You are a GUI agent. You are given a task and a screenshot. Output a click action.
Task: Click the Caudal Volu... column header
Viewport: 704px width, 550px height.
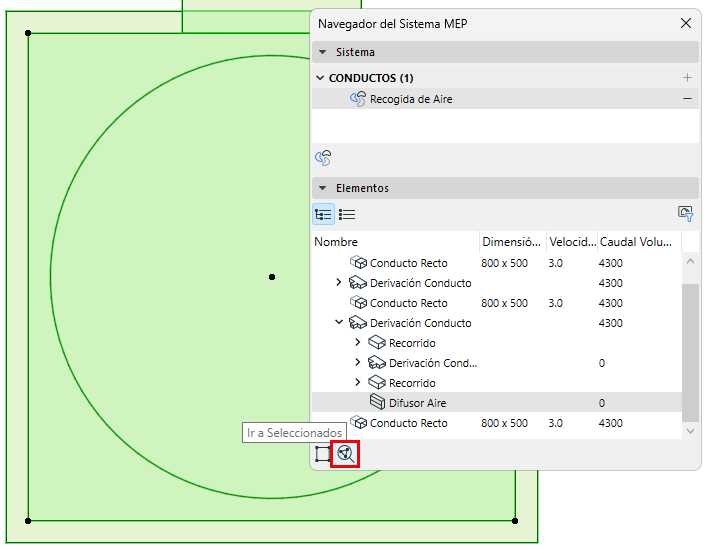click(639, 242)
